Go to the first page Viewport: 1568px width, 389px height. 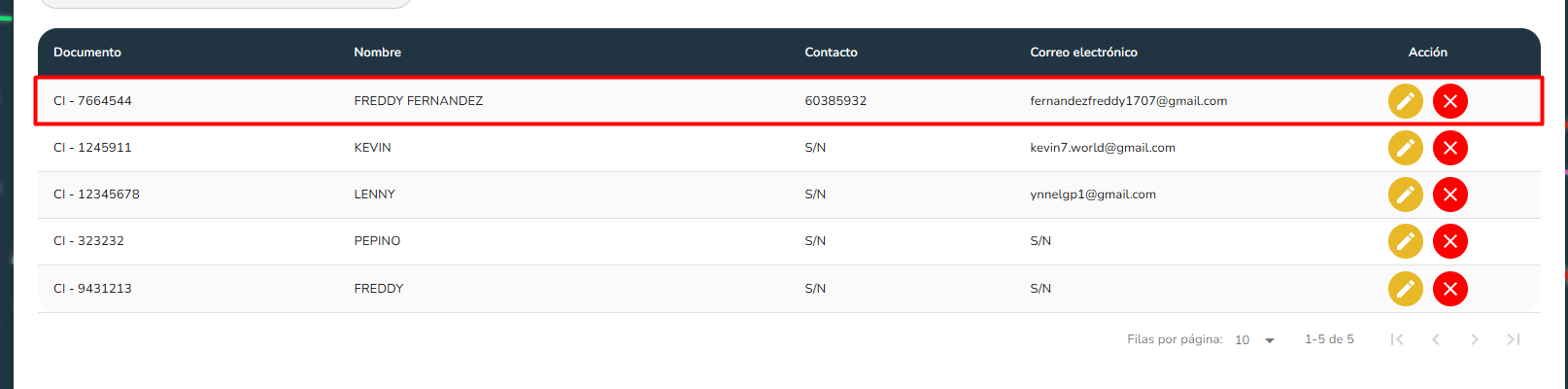tap(1397, 339)
